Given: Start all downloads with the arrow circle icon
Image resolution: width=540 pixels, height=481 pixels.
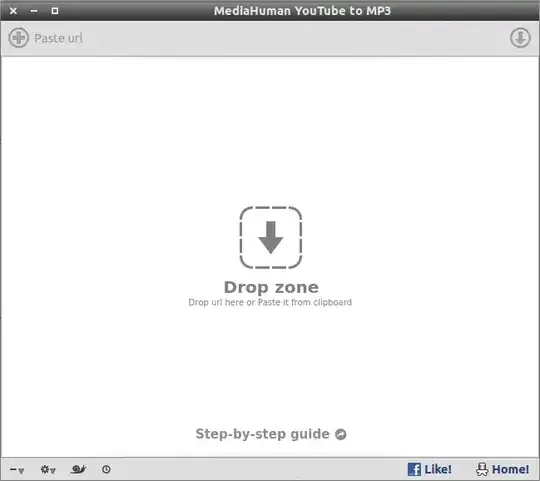Looking at the screenshot, I should point(520,38).
